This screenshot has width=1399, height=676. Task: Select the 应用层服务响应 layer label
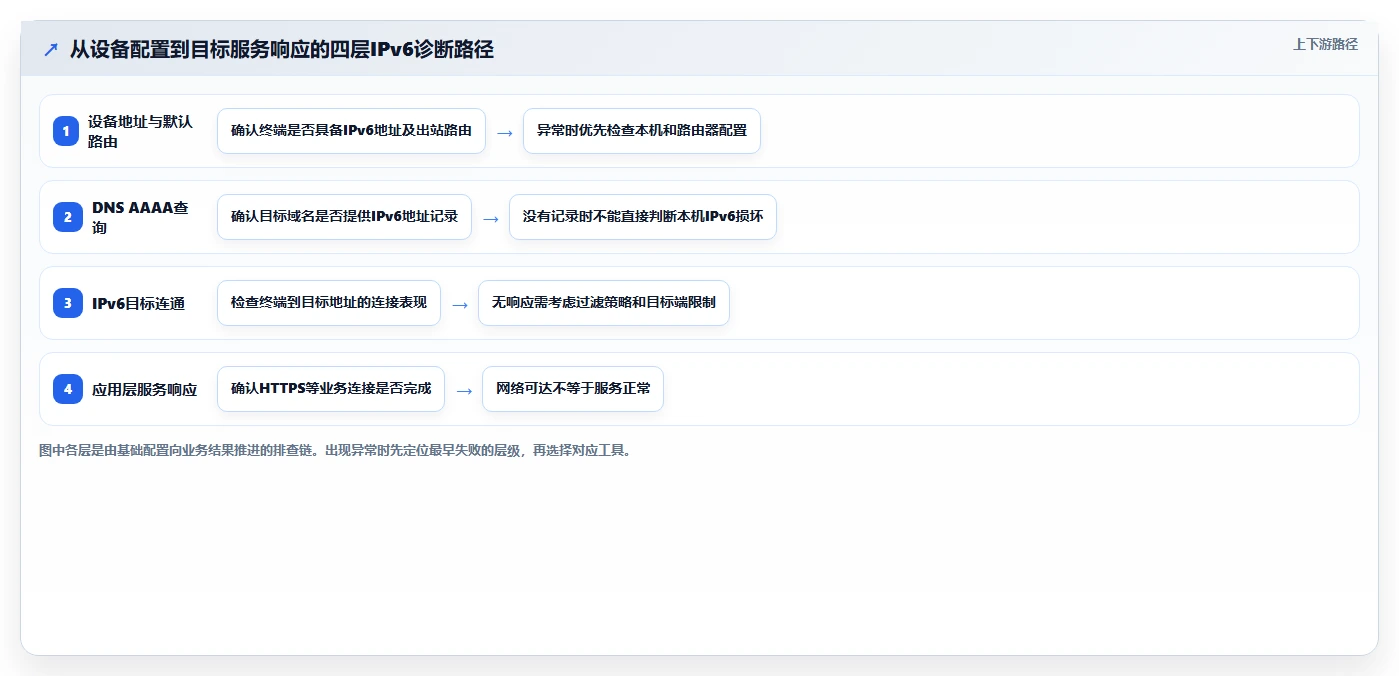coord(144,389)
